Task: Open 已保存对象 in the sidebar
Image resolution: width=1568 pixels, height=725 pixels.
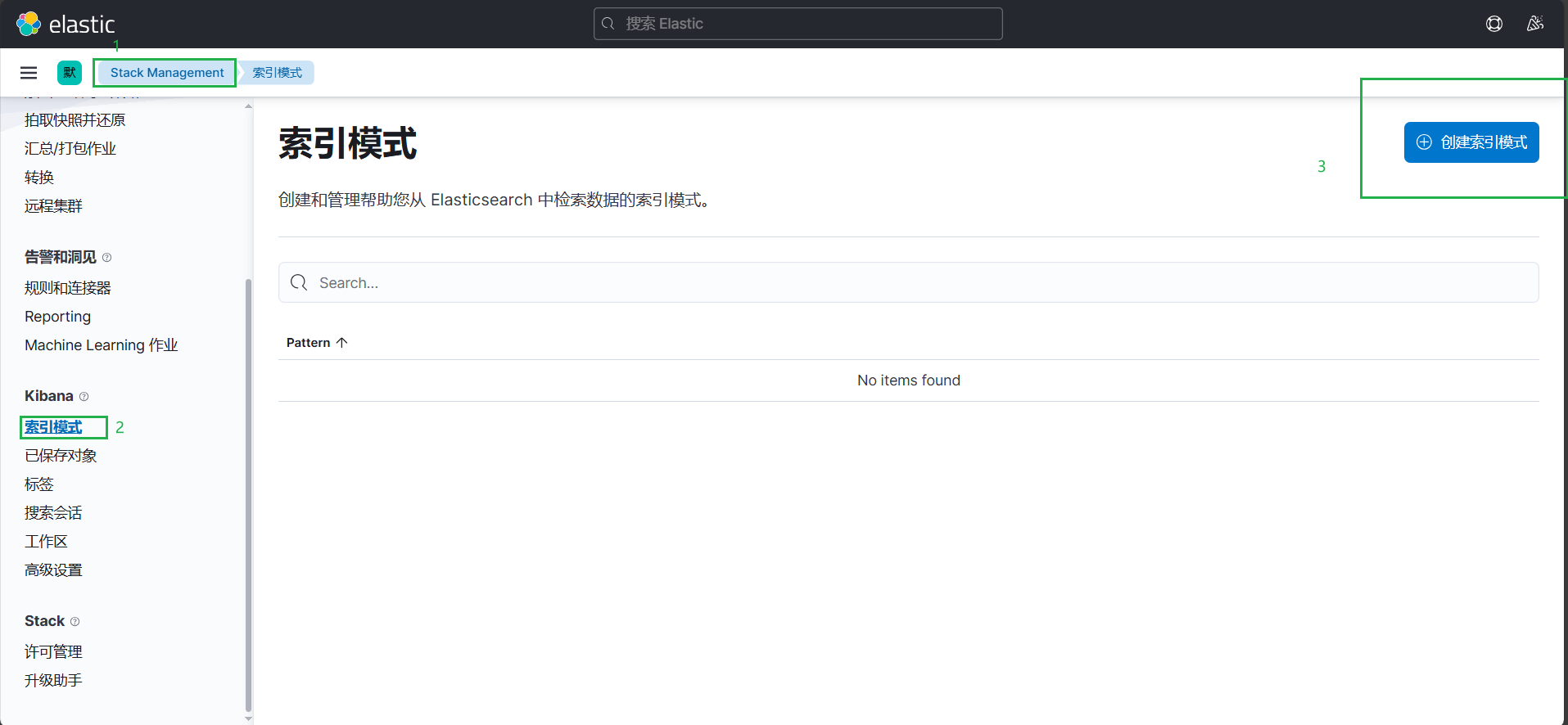Action: pos(61,456)
